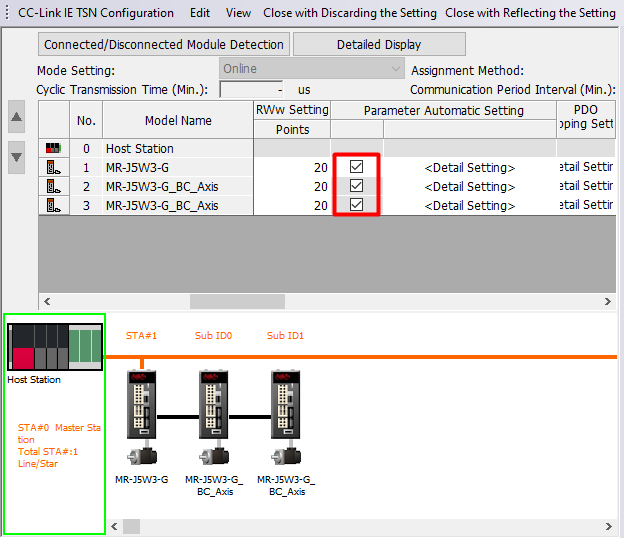Click the Cyclic Transmission Time input field
The width and height of the screenshot is (624, 538).
coord(251,89)
